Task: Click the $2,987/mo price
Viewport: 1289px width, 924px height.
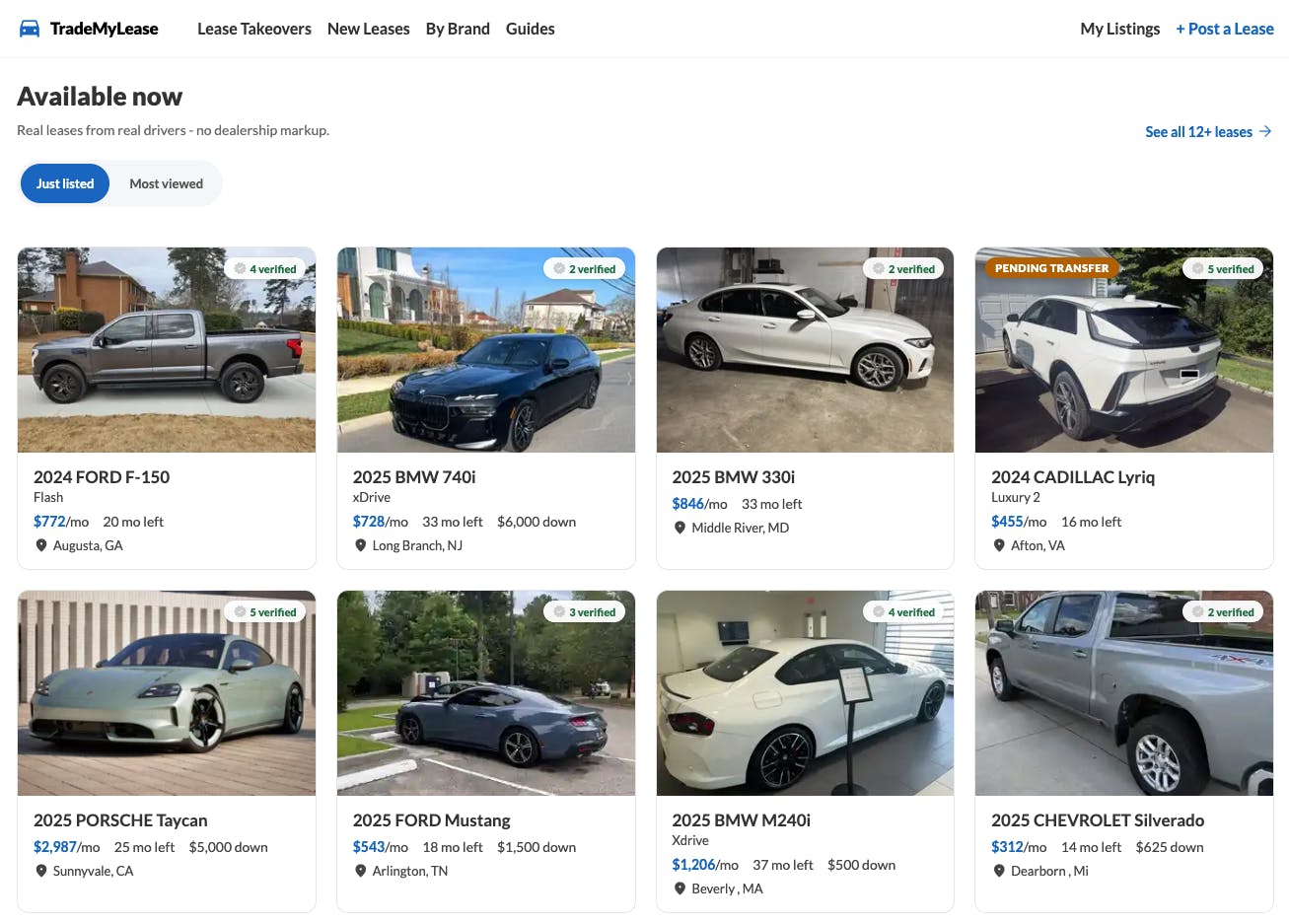Action: pos(67,847)
